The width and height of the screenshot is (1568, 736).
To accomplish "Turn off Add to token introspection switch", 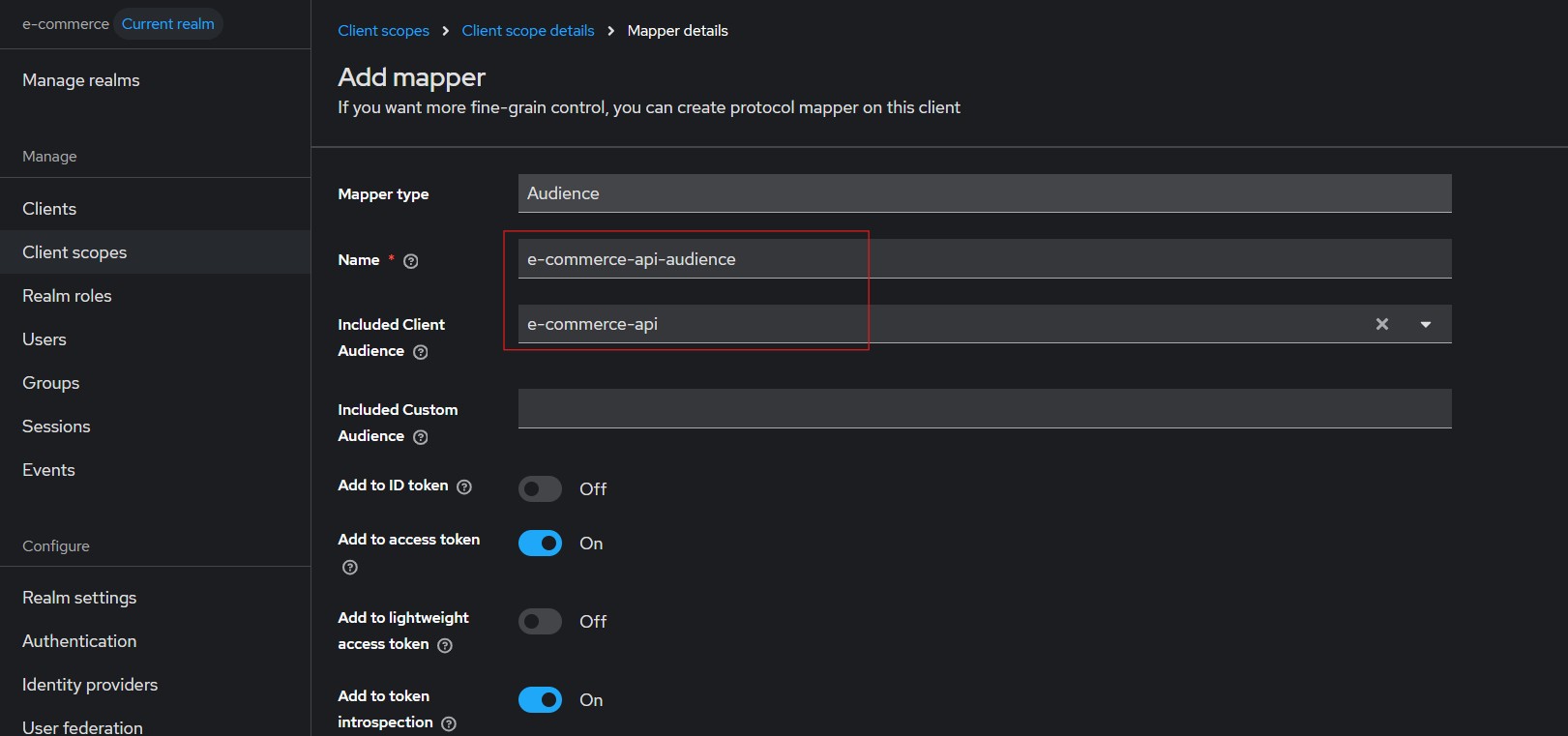I will click(540, 699).
